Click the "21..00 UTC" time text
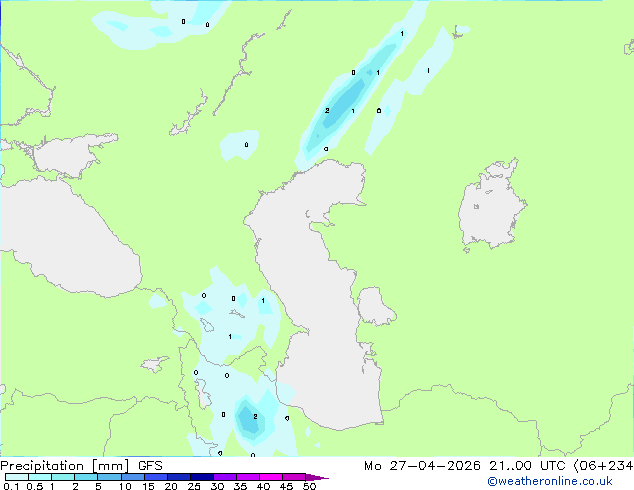The height and width of the screenshot is (490, 634). tap(527, 466)
